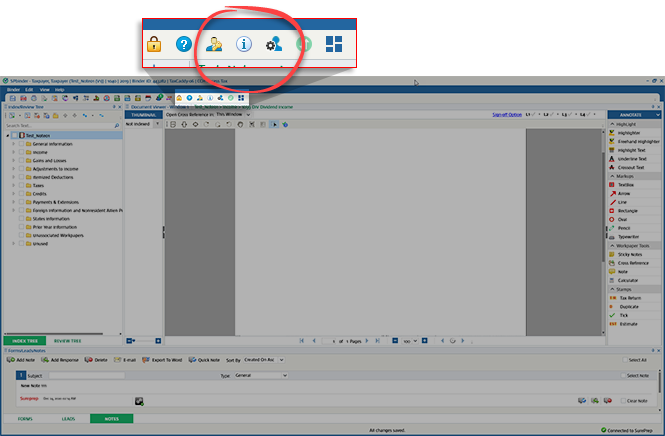Select the Arrow markup tool
The height and width of the screenshot is (436, 665).
625,193
